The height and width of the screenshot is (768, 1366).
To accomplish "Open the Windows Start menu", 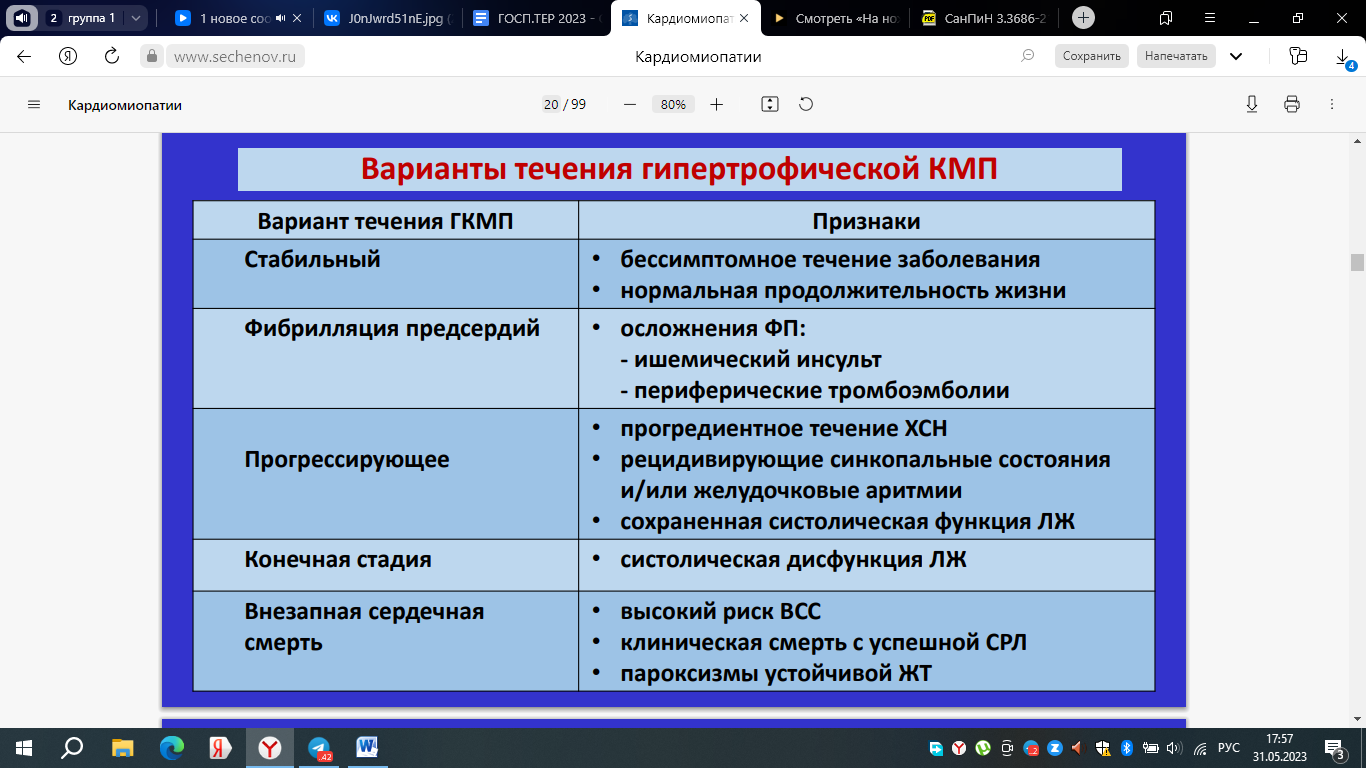I will [x=24, y=747].
